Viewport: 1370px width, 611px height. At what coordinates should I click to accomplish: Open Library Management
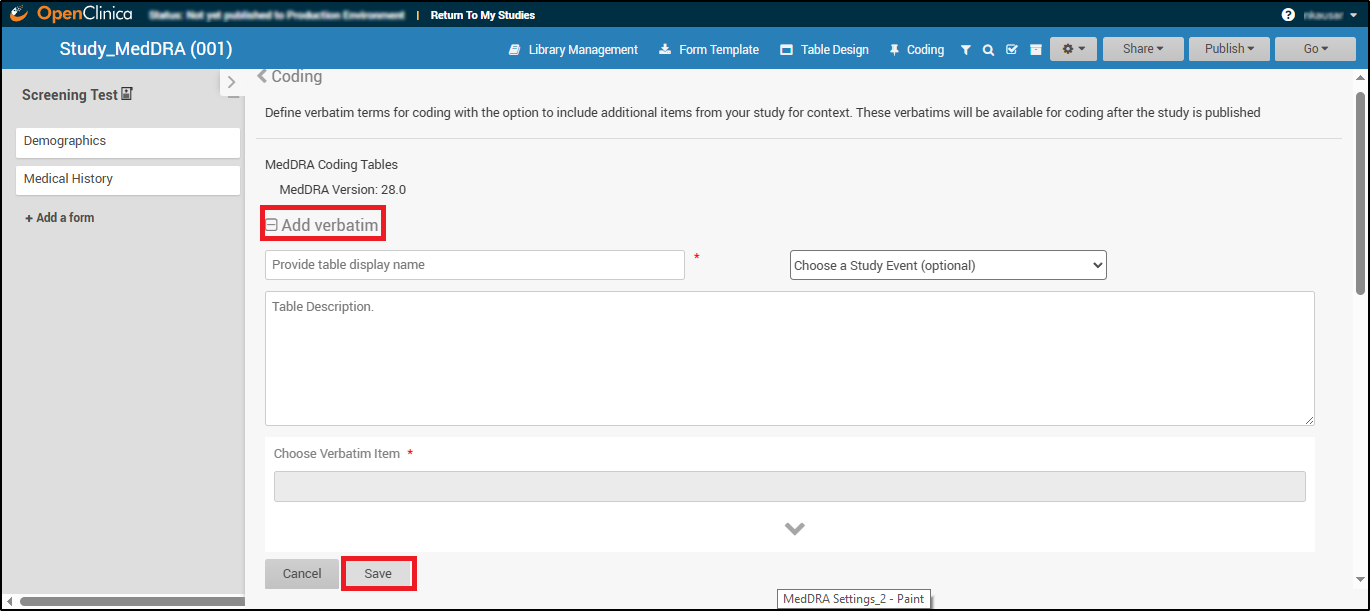click(573, 50)
